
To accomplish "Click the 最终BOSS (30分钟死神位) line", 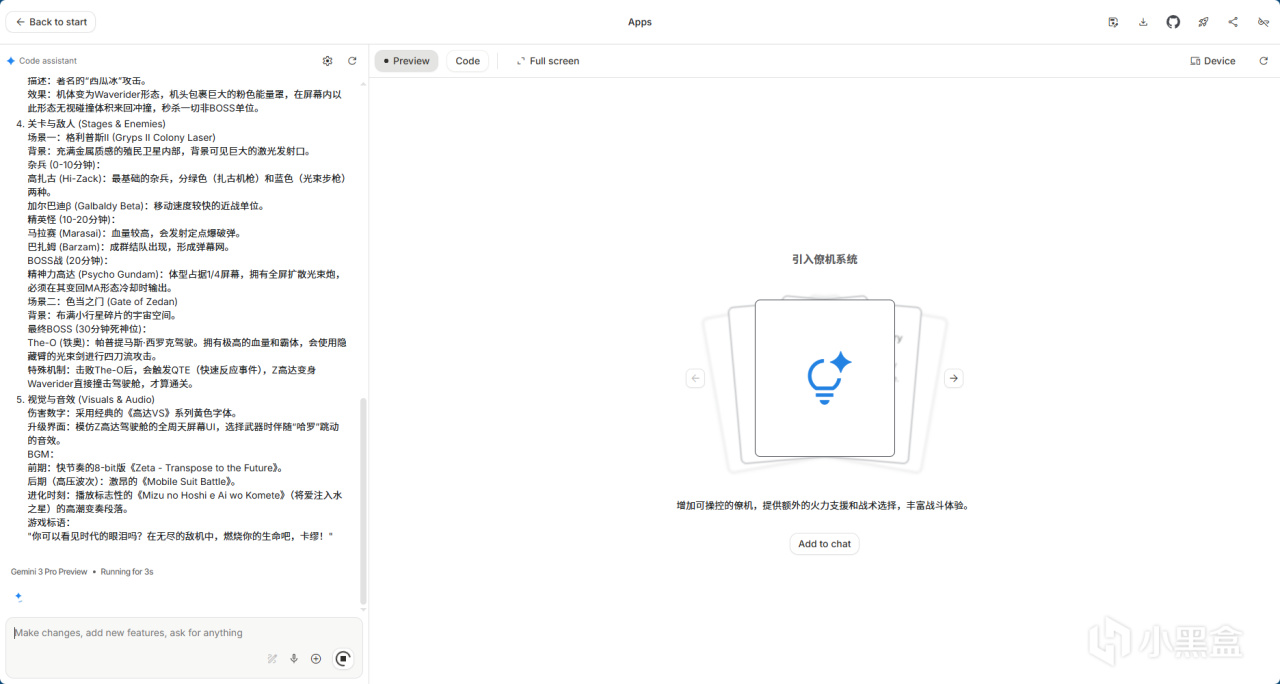I will click(x=87, y=329).
